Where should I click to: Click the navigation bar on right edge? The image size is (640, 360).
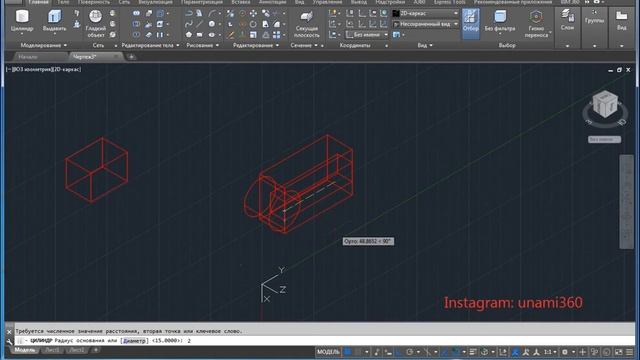pyautogui.click(x=627, y=202)
